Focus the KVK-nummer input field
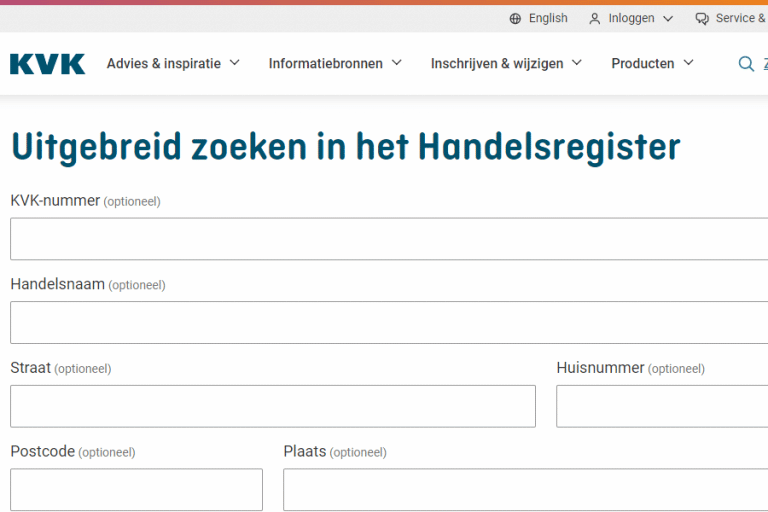Image resolution: width=768 pixels, height=512 pixels. point(389,239)
